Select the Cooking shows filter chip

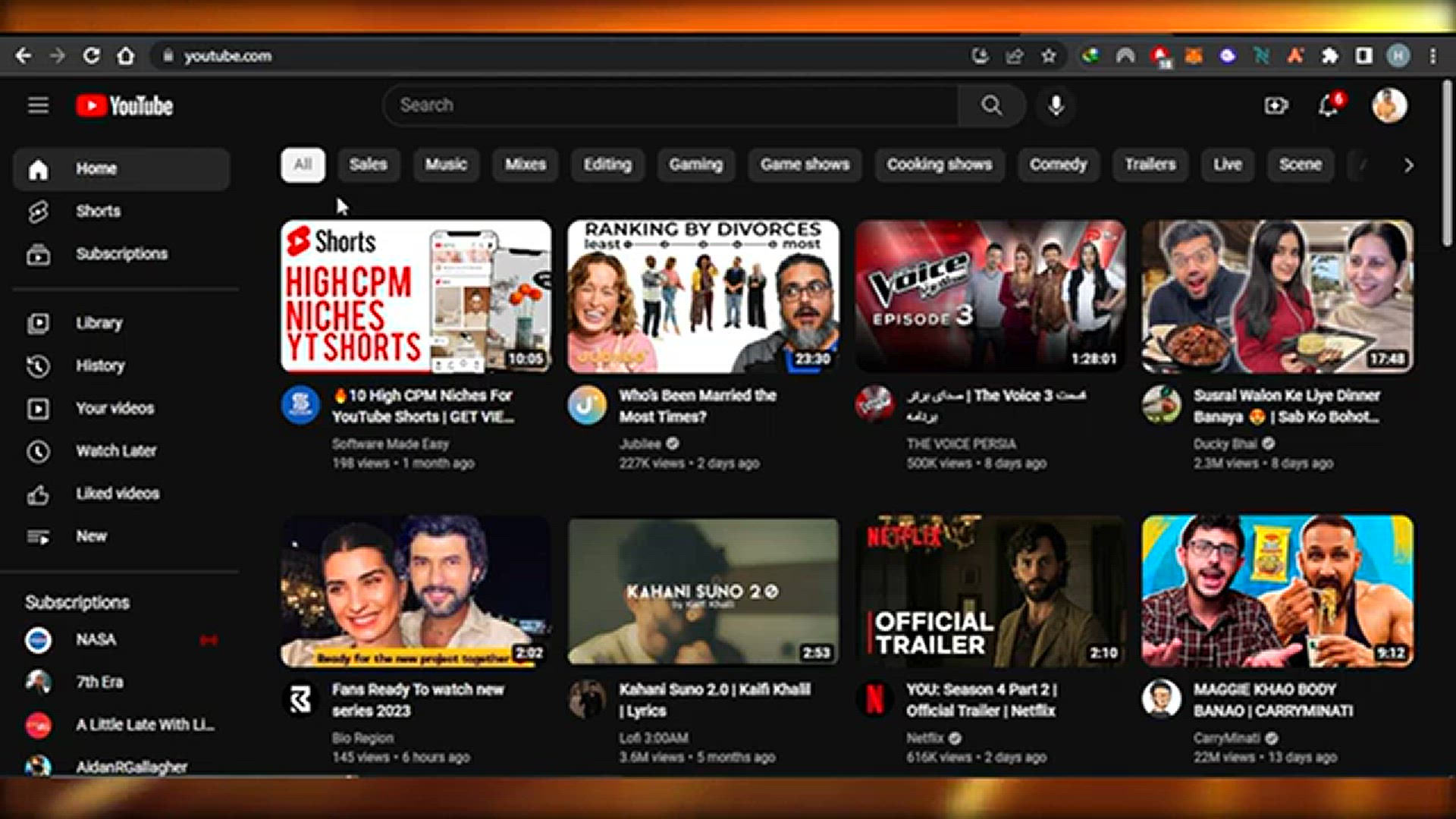939,165
